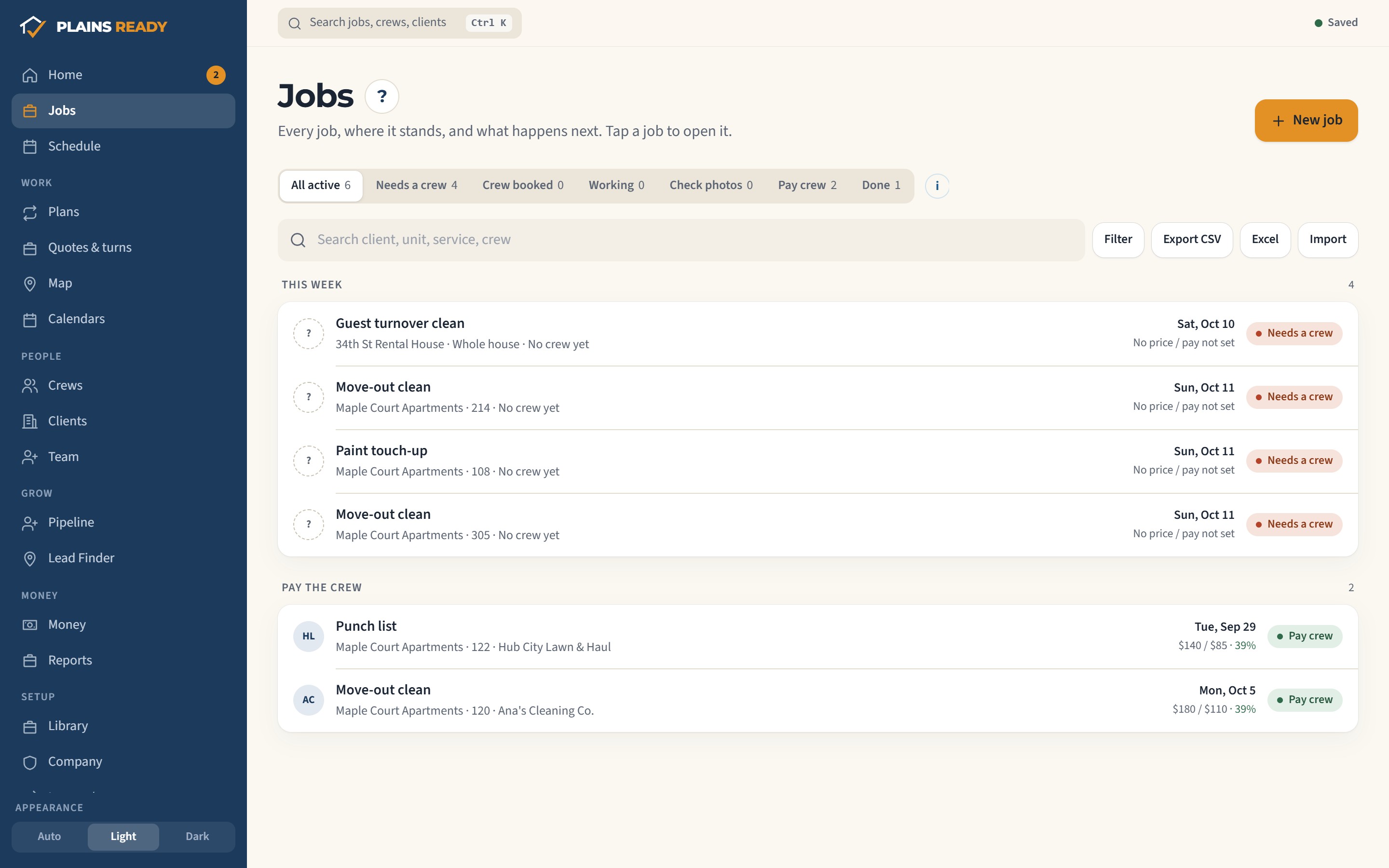Click the Library briefcase icon
Screen dimensions: 1389x868
click(30, 726)
